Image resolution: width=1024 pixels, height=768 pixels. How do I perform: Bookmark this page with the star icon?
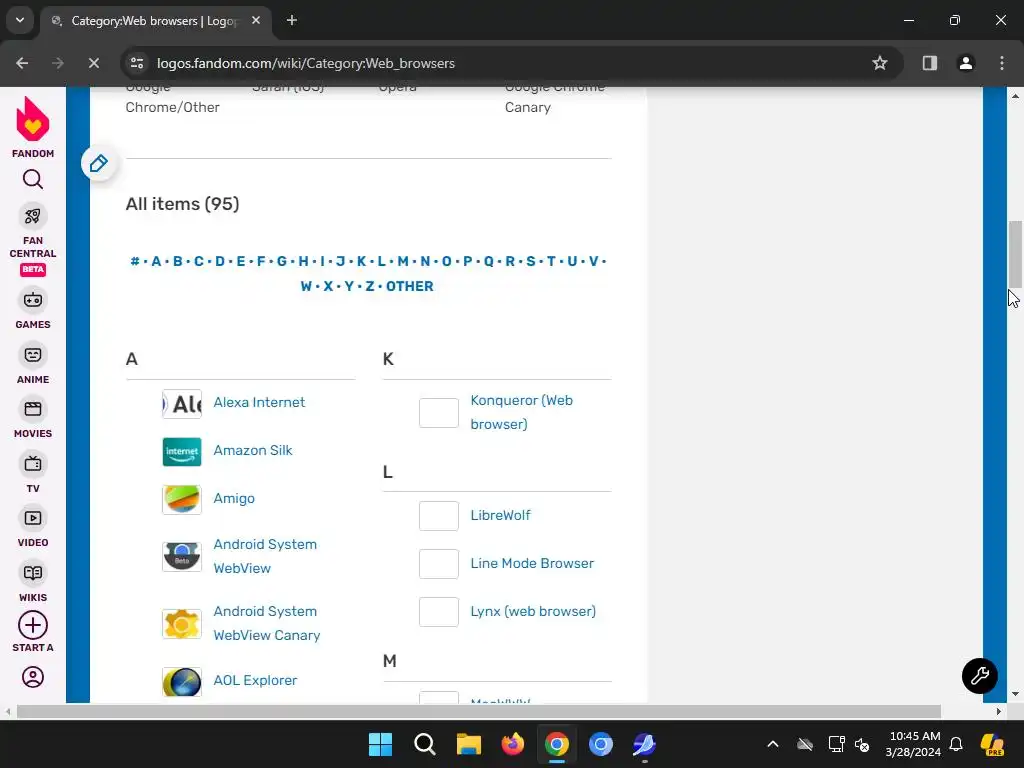[880, 63]
